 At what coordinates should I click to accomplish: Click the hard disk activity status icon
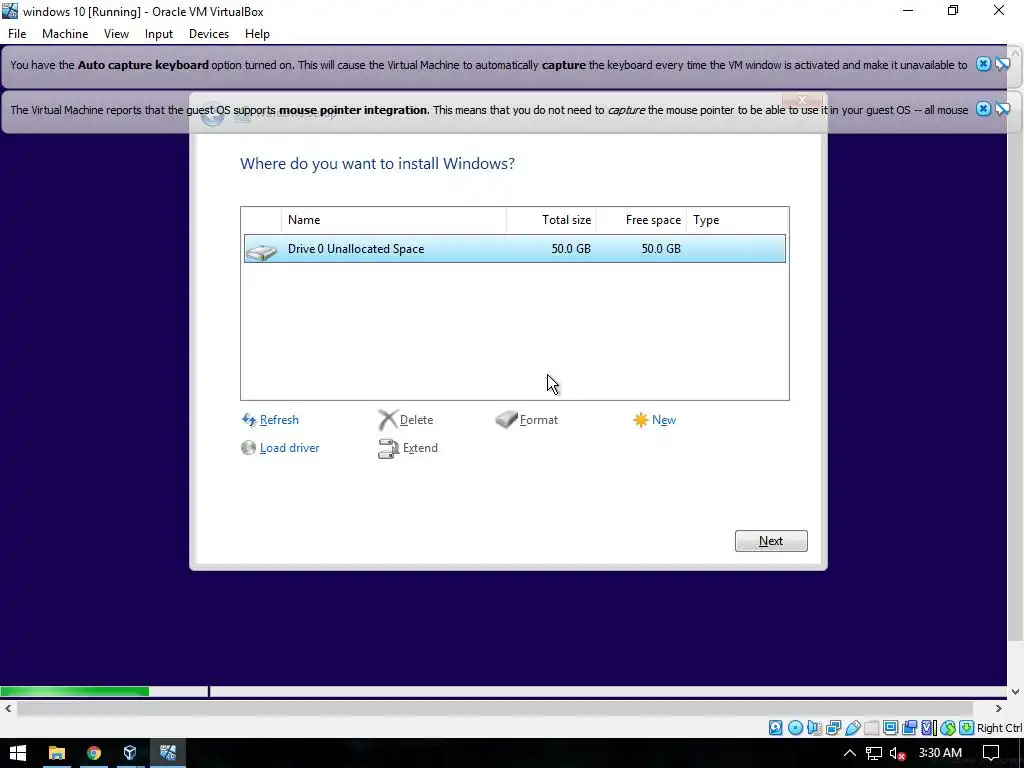point(775,728)
